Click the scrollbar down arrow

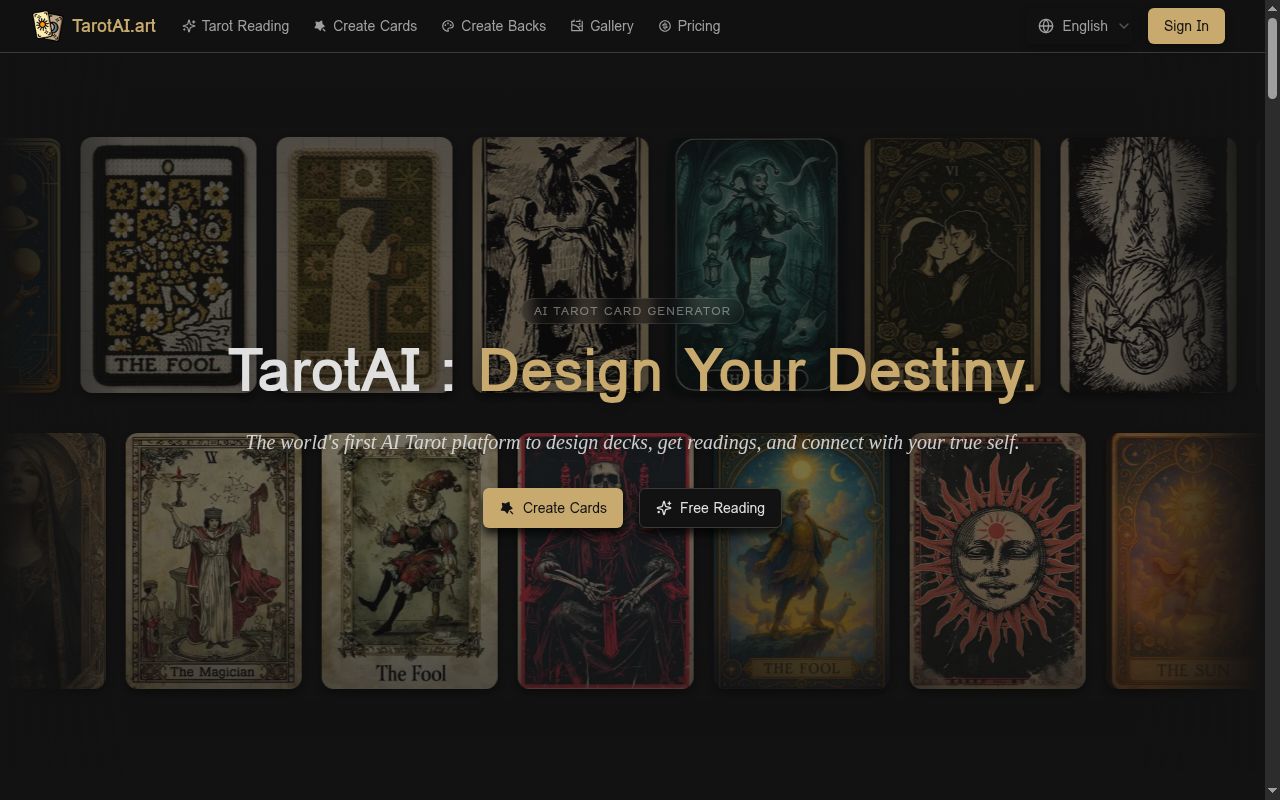(1272, 792)
